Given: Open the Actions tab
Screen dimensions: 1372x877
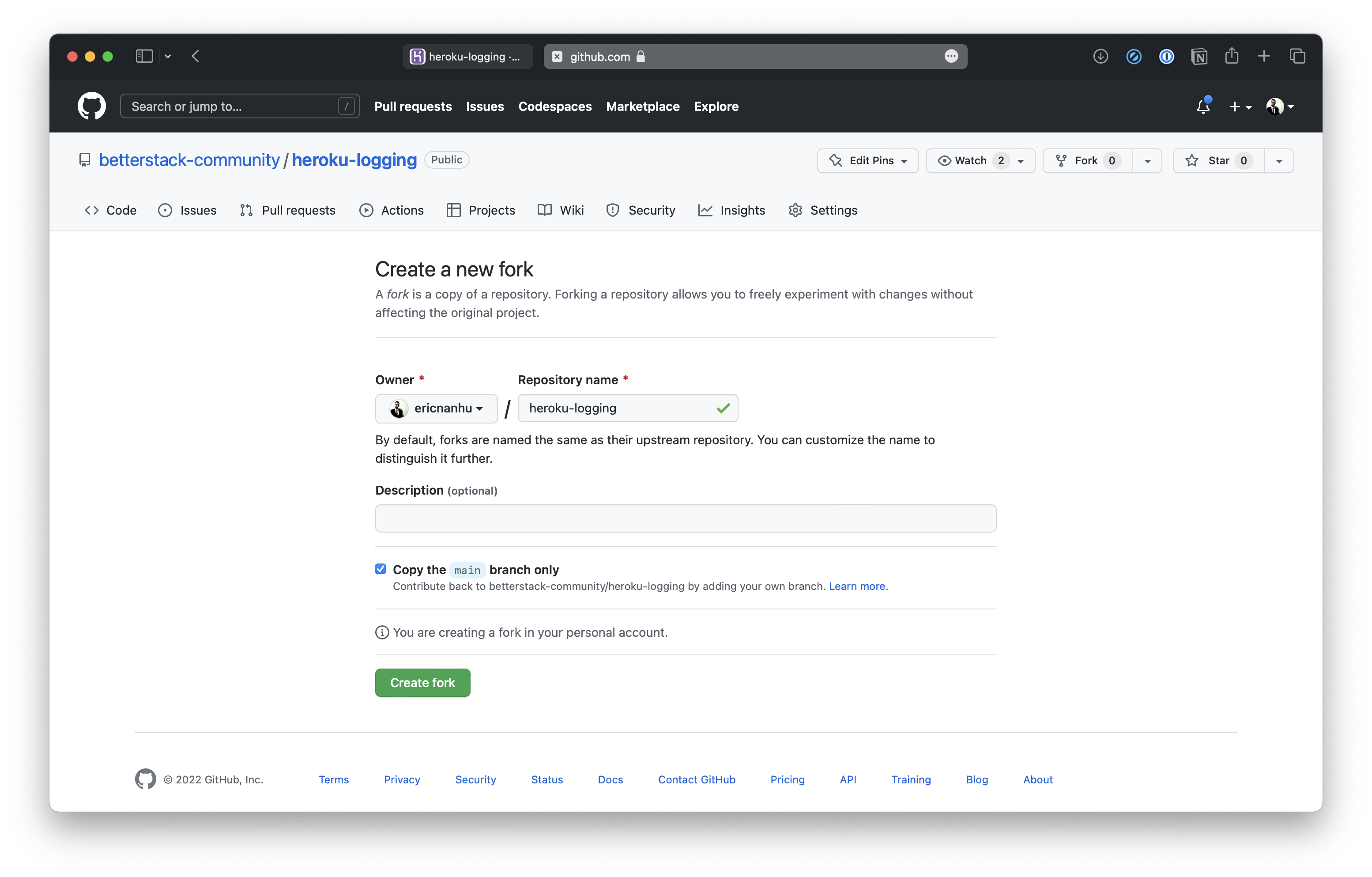Looking at the screenshot, I should (392, 210).
